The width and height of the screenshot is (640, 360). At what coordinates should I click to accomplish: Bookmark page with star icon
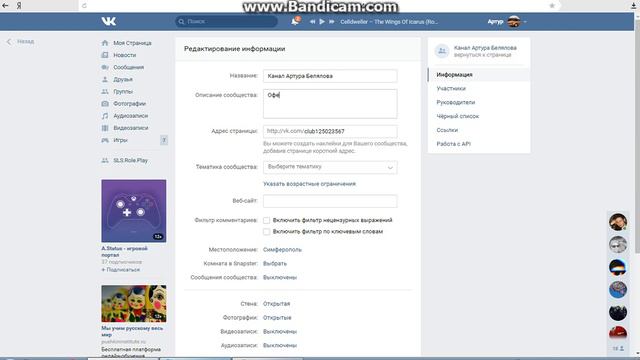point(552,5)
